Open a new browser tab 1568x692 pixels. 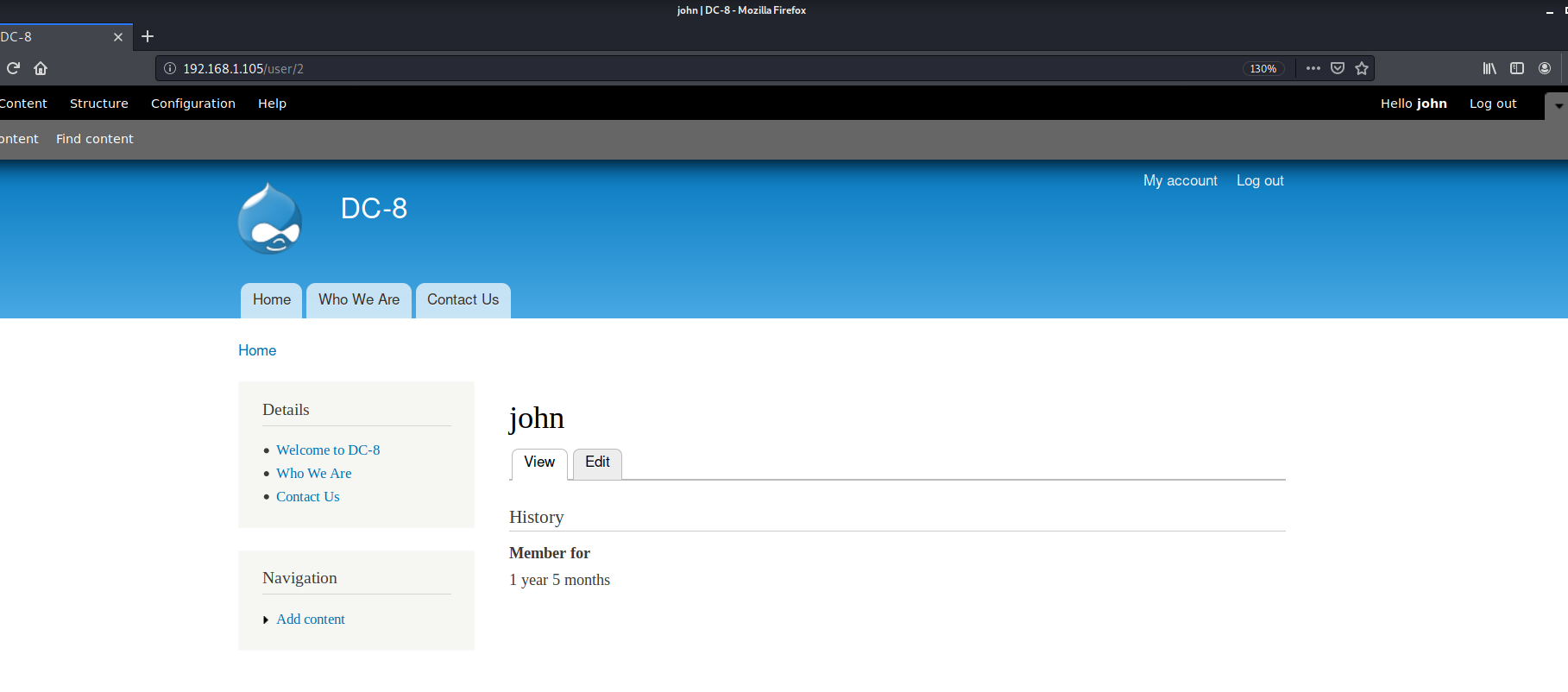[x=148, y=36]
